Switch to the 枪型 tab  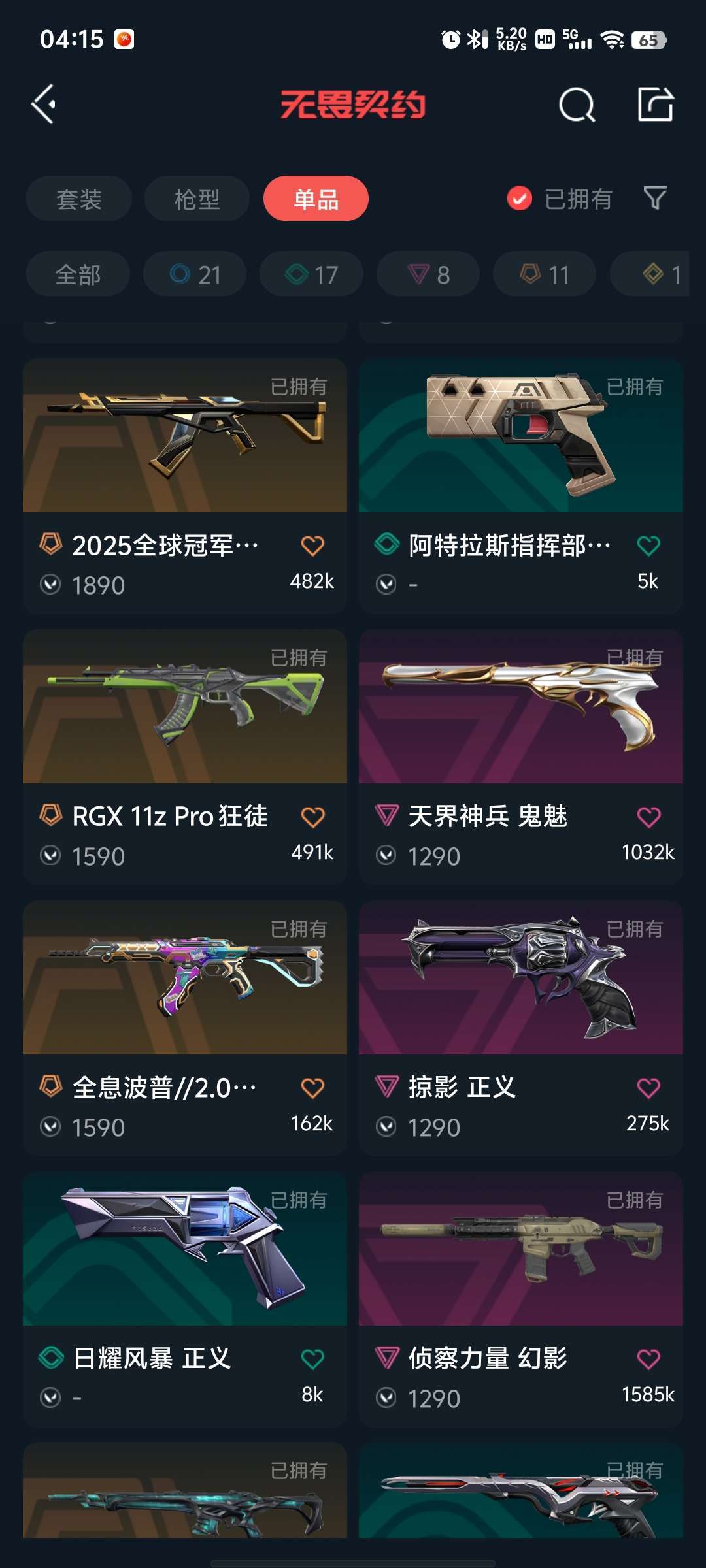[197, 199]
